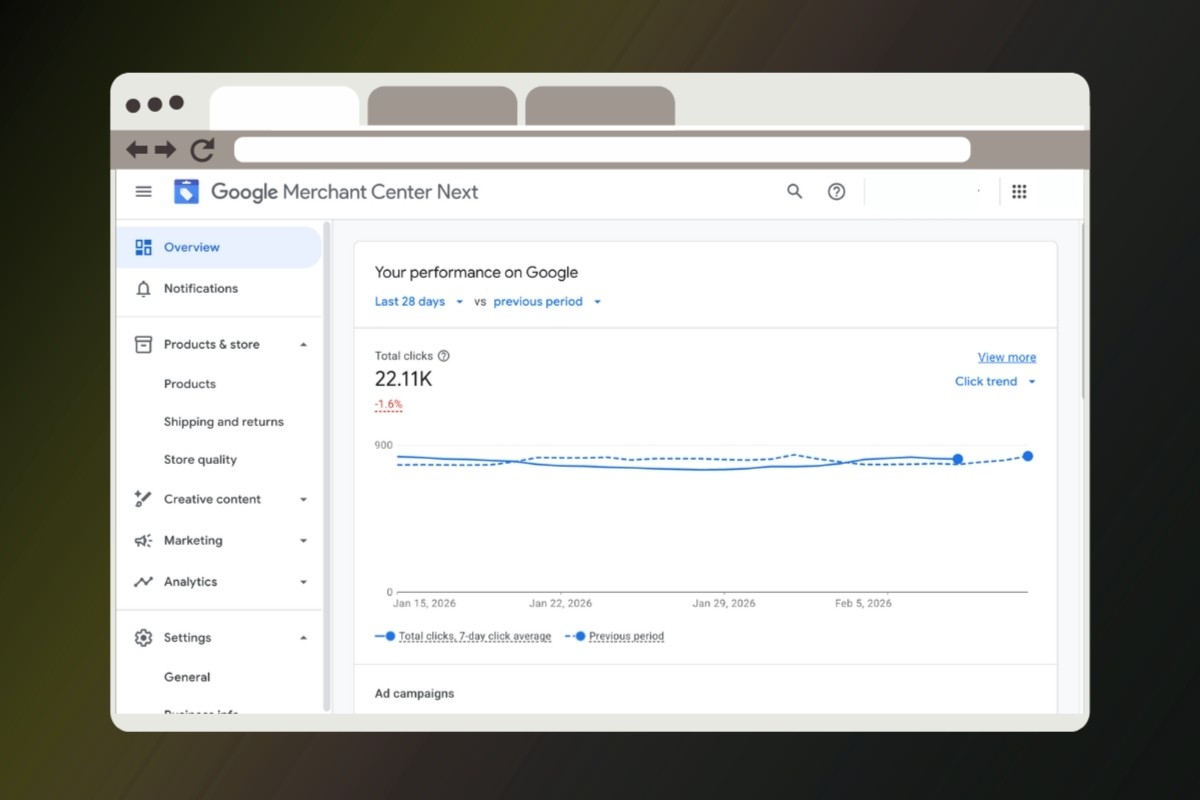Viewport: 1200px width, 800px height.
Task: Click the sidebar vertical scrollbar
Action: click(x=326, y=466)
